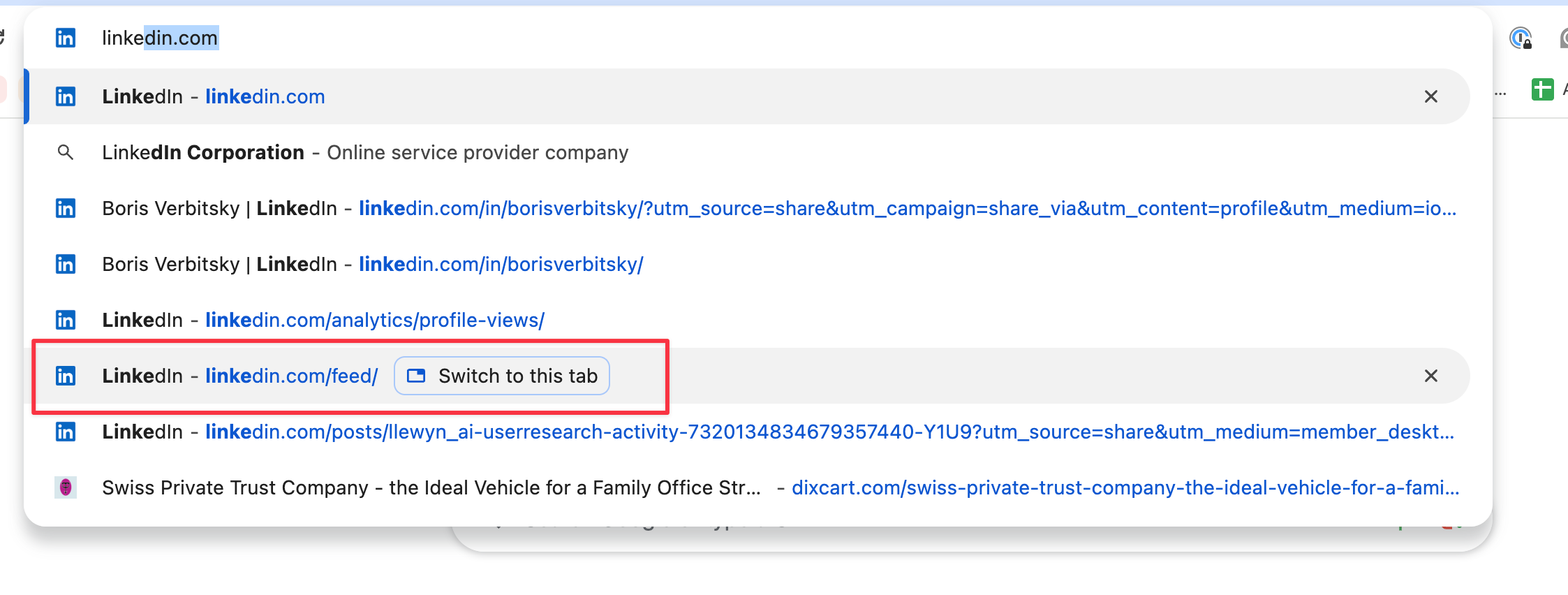
Task: Open the llewyn_ai-userresearch LinkedIn post suggestion
Action: [747, 432]
